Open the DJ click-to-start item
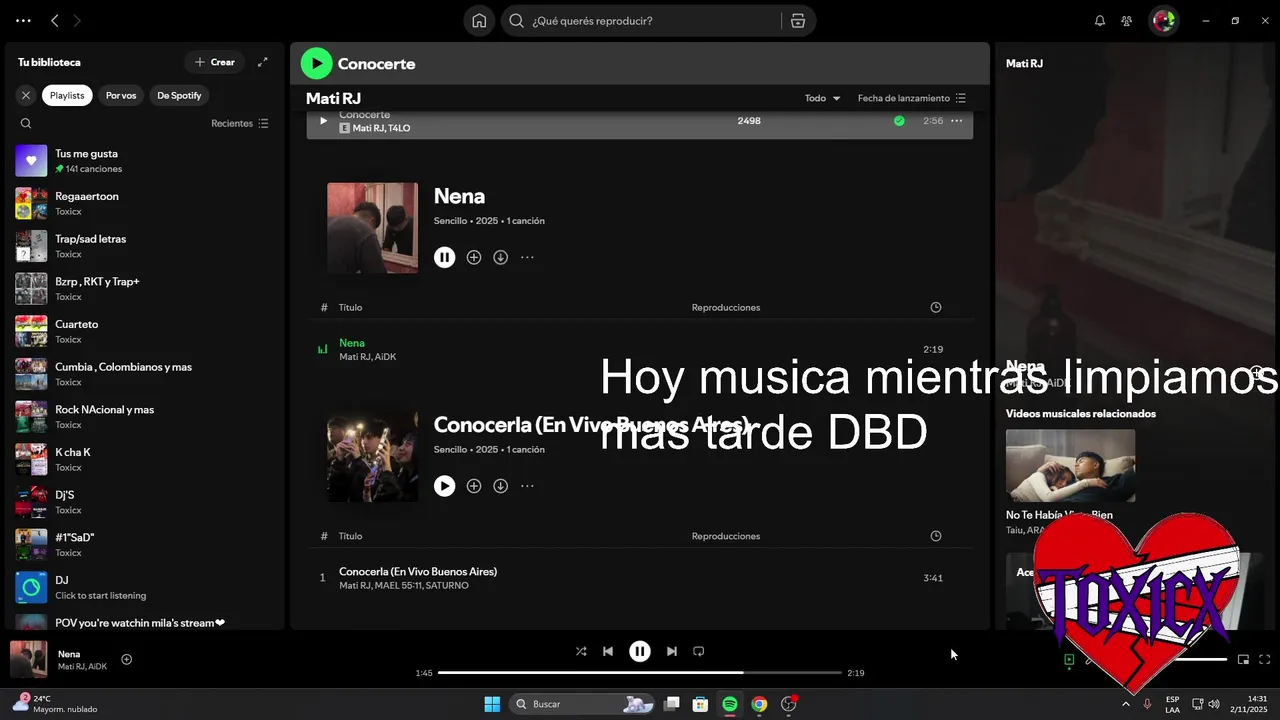The height and width of the screenshot is (720, 1280). point(145,587)
